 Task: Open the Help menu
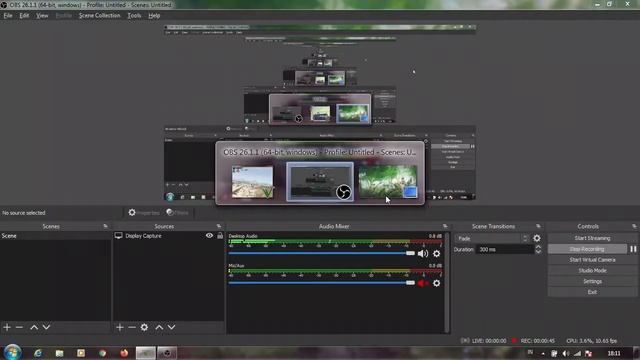(154, 16)
